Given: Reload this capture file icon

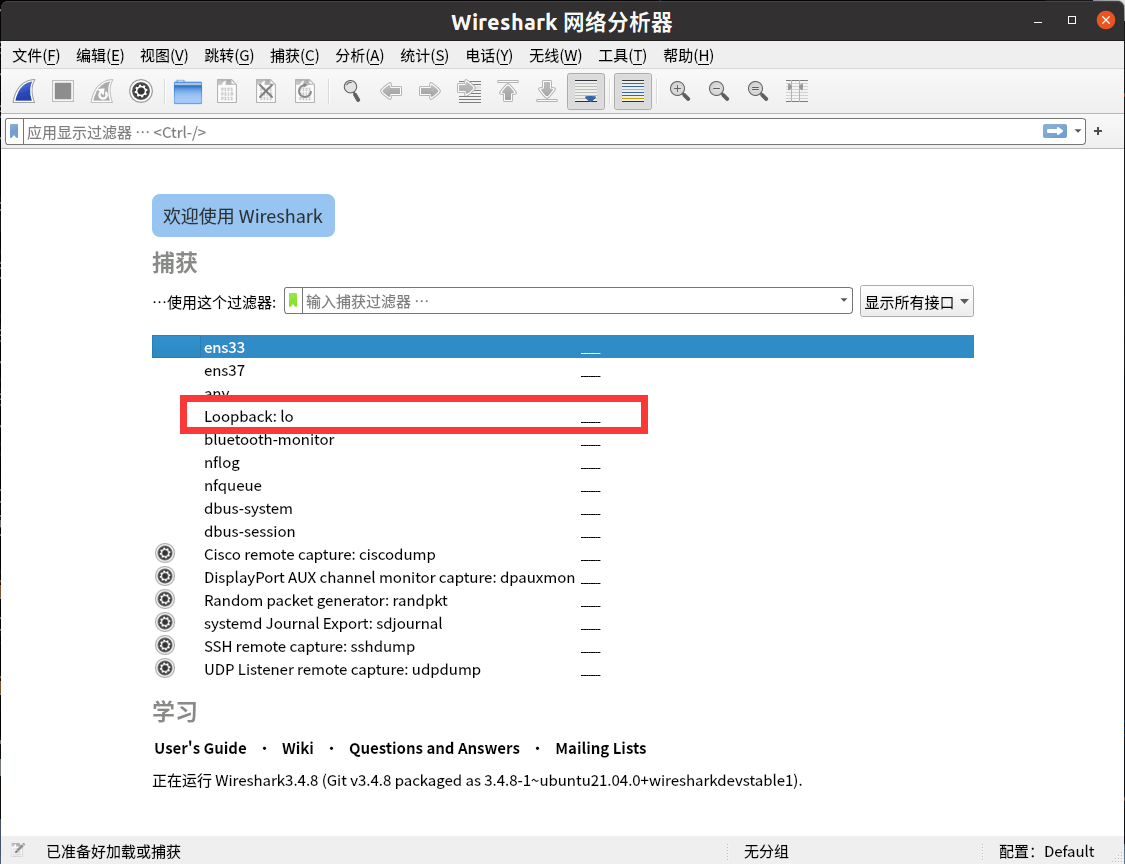Looking at the screenshot, I should 305,91.
